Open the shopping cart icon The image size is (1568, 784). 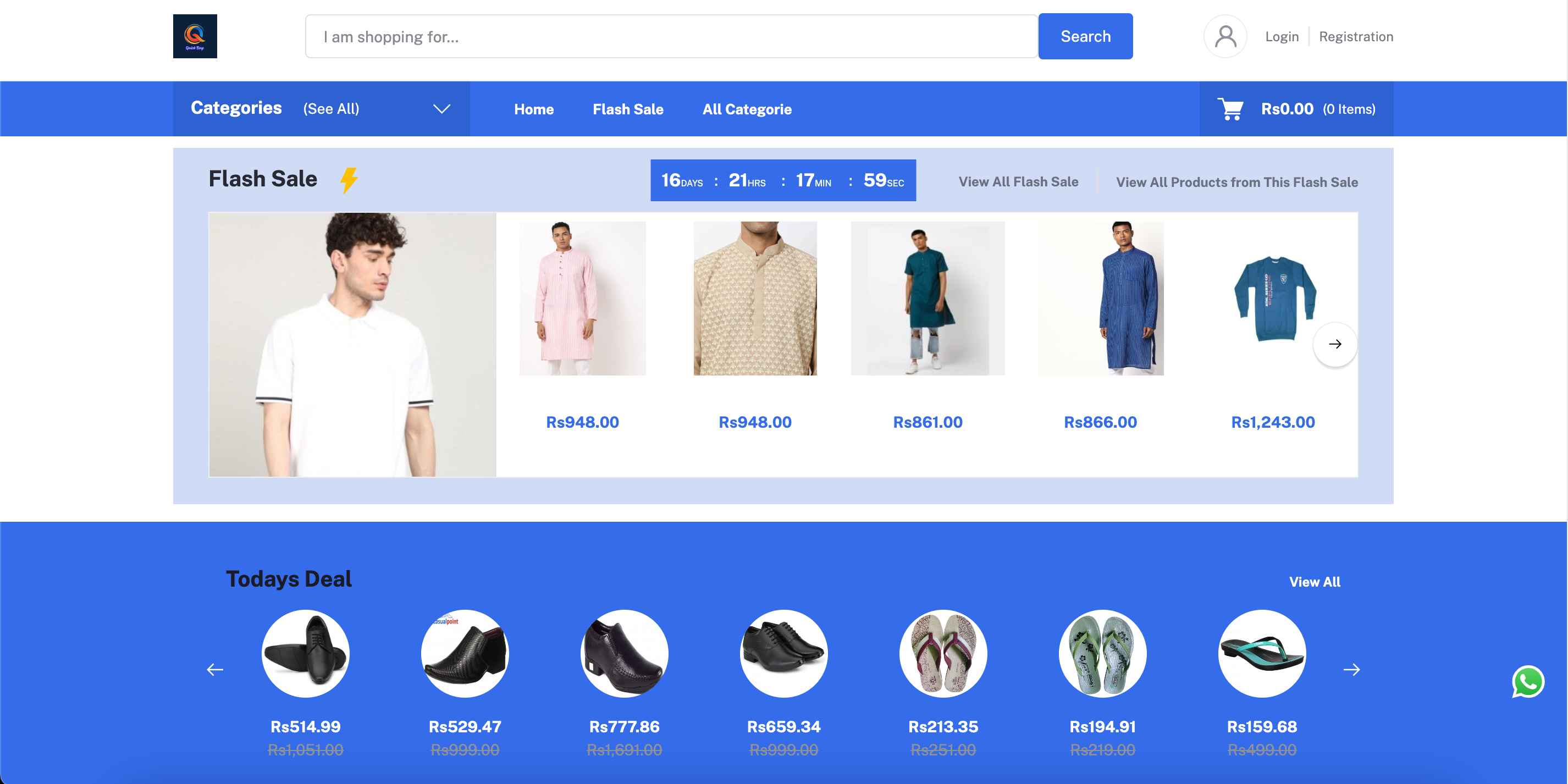coord(1230,109)
